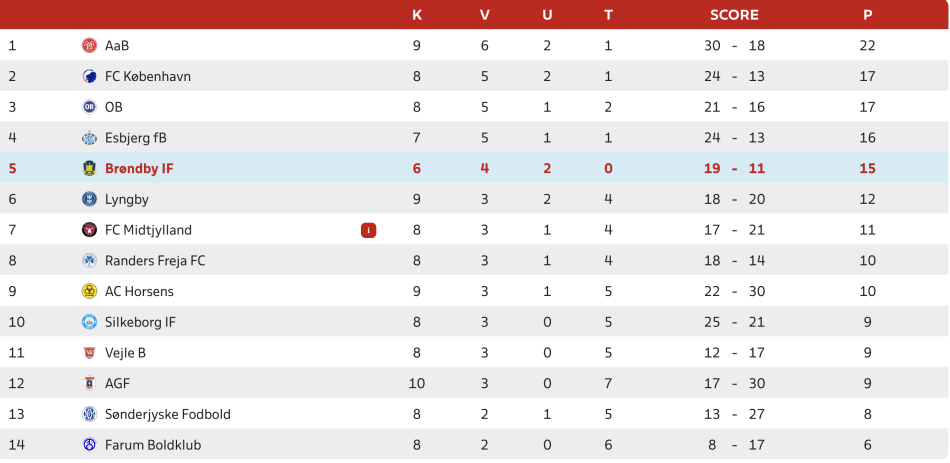
Task: Click the Lyngby club logo
Action: click(89, 200)
